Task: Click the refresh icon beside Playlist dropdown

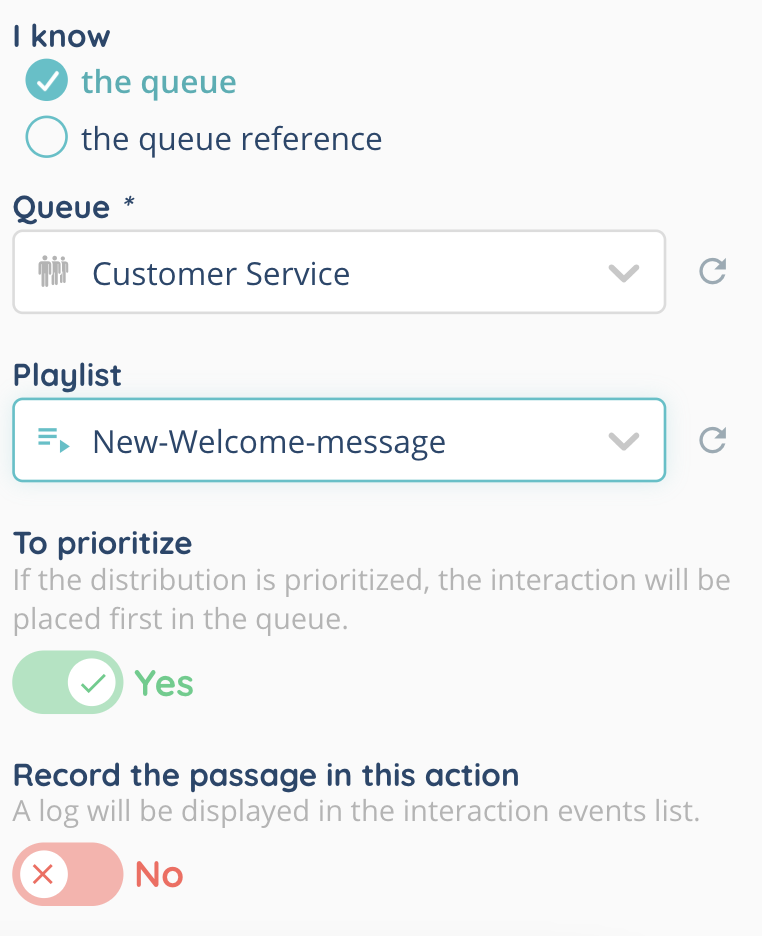Action: 712,440
